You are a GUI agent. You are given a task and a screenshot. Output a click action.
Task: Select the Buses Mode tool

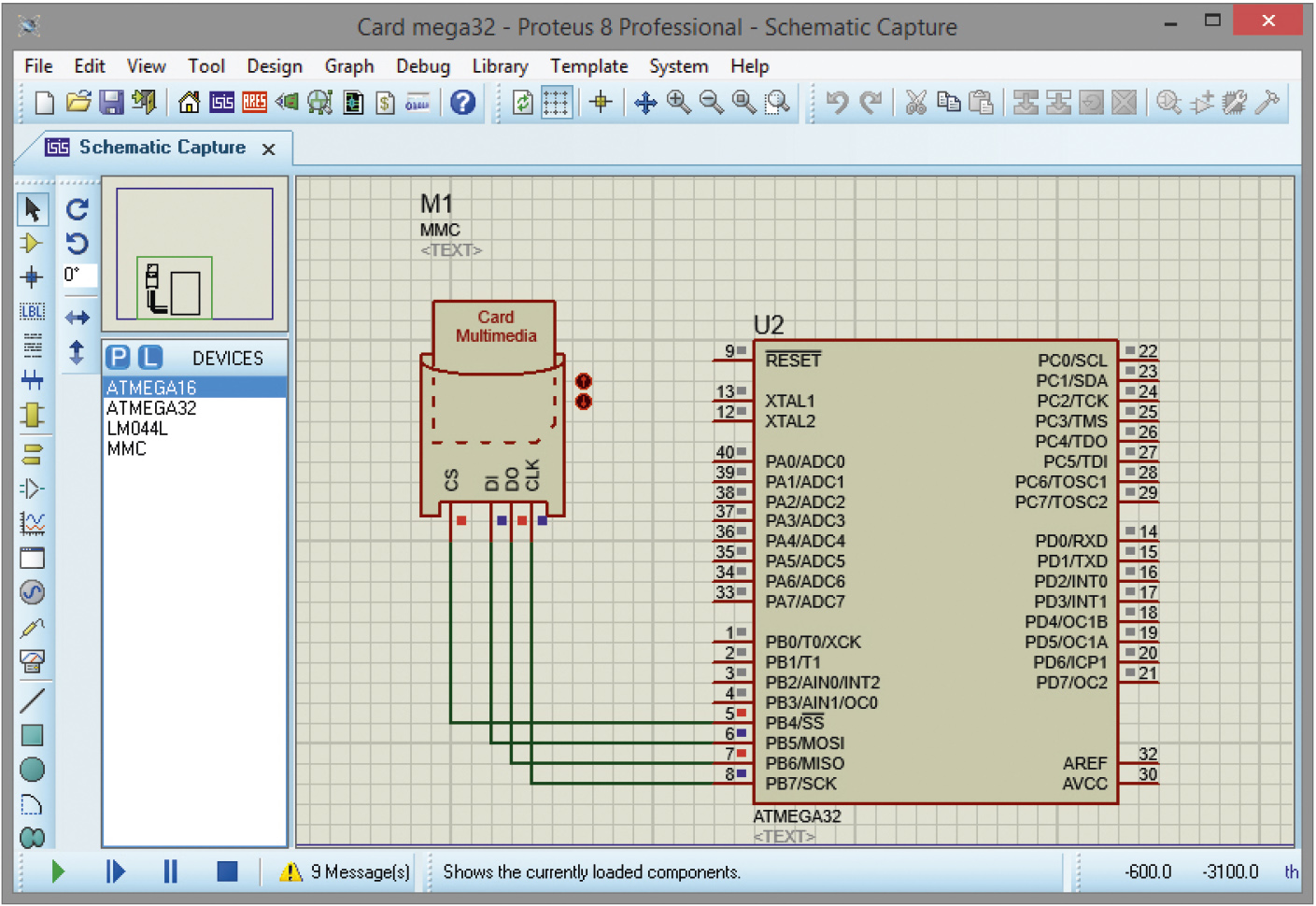point(32,380)
